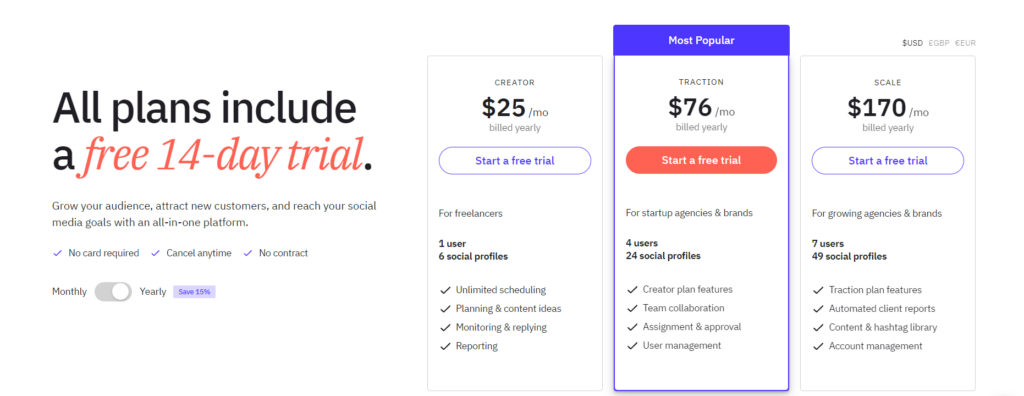Click checkmark beside Team collaboration
1024x396 pixels.
tap(632, 308)
